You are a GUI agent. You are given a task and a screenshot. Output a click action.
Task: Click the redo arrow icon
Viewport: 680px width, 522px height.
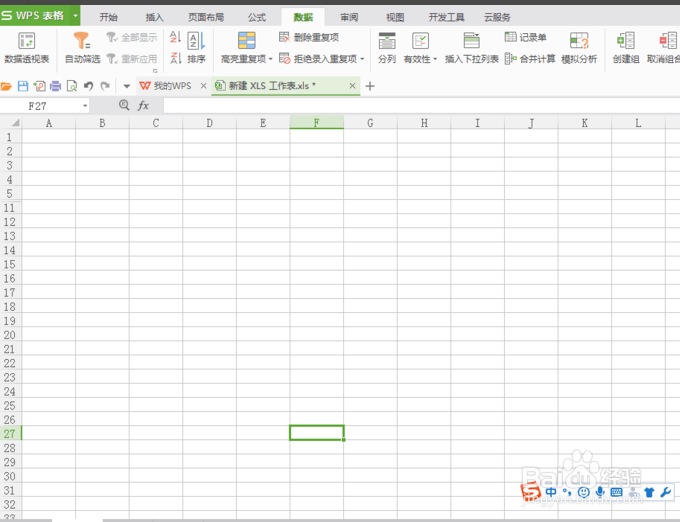(x=105, y=86)
